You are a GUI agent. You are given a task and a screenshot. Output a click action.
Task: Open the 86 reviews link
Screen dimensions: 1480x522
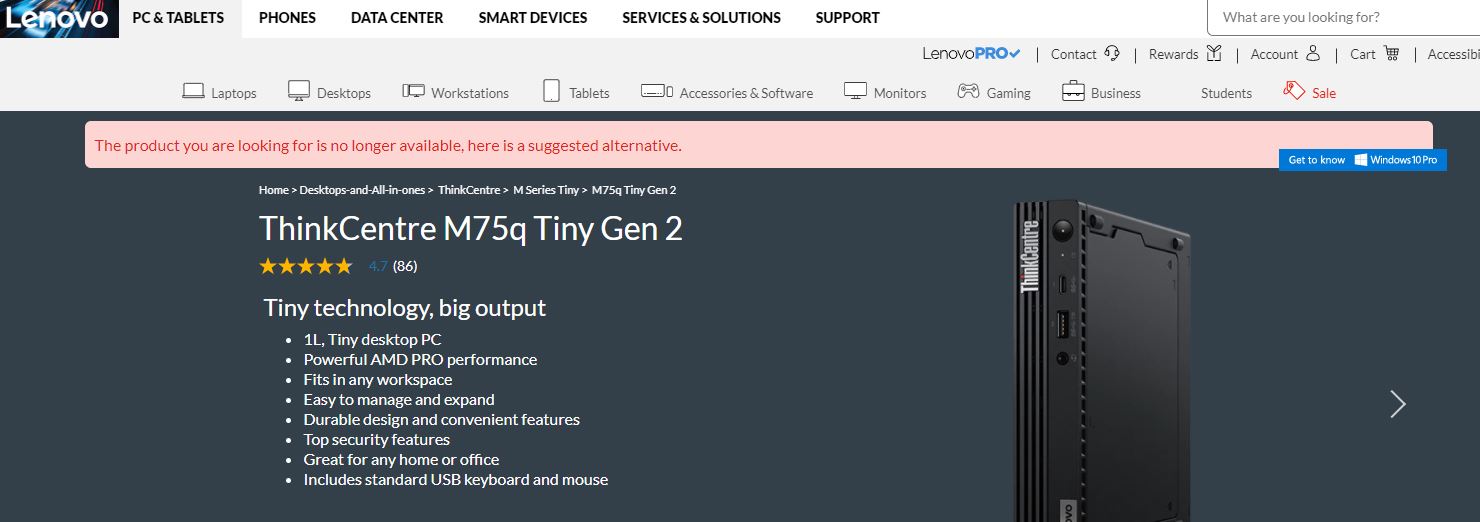(405, 266)
